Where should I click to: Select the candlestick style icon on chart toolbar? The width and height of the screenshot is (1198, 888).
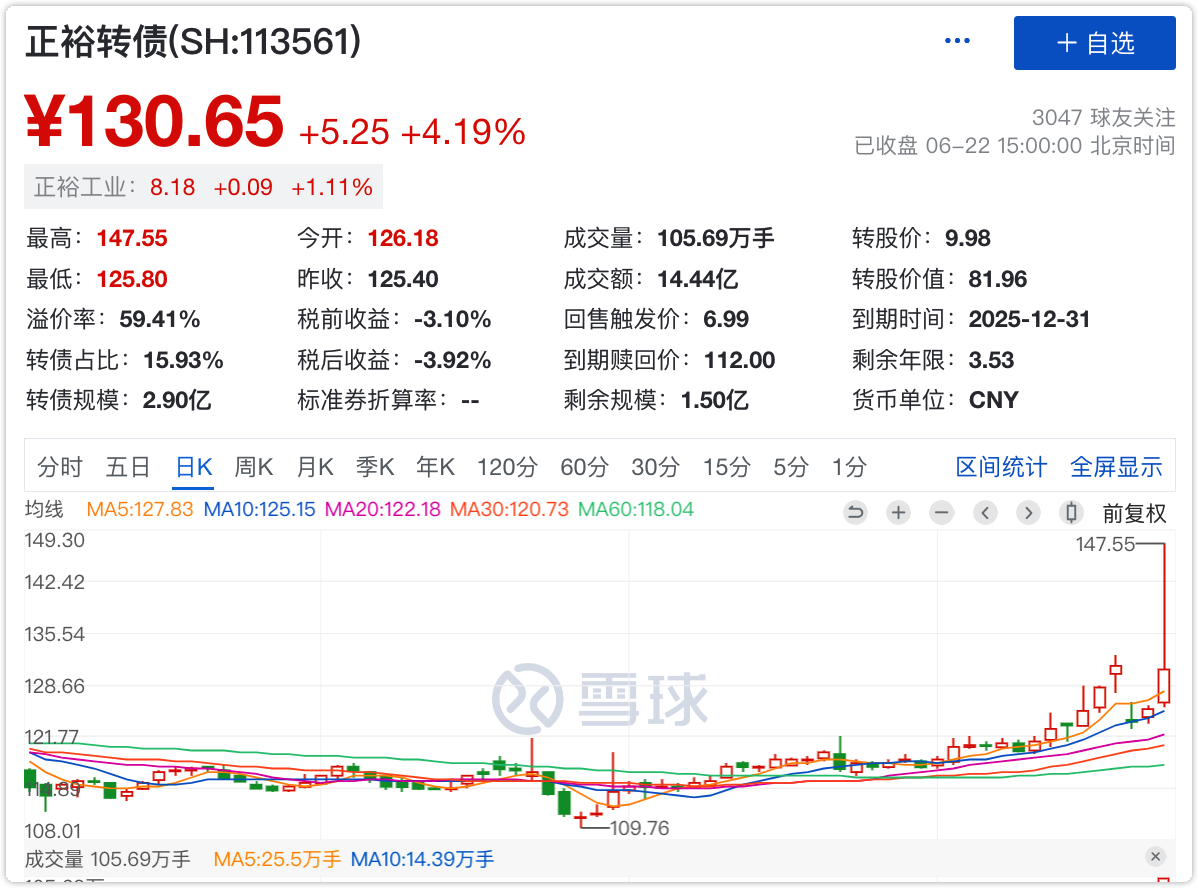pyautogui.click(x=1071, y=512)
